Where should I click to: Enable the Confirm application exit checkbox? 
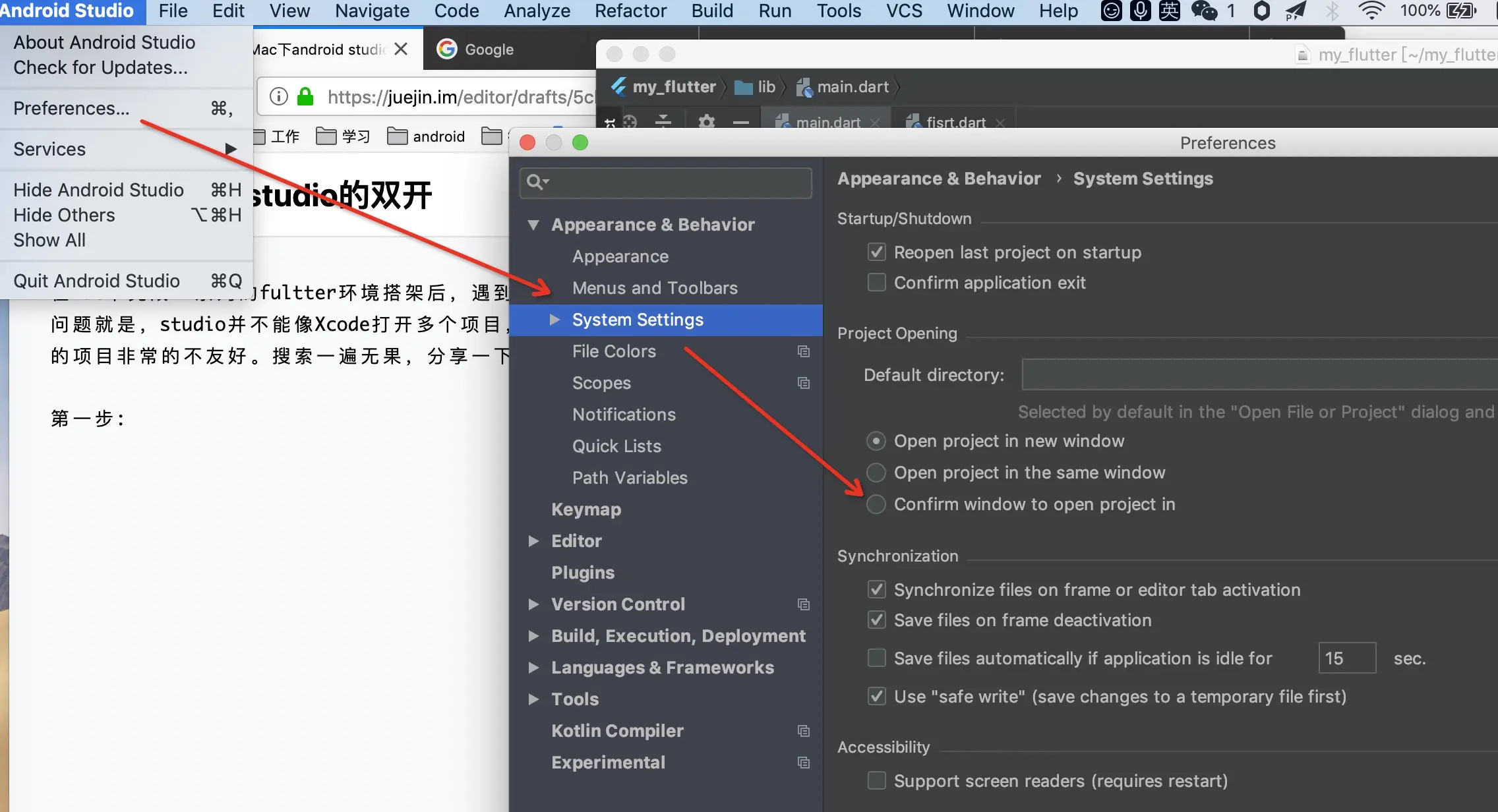point(876,283)
